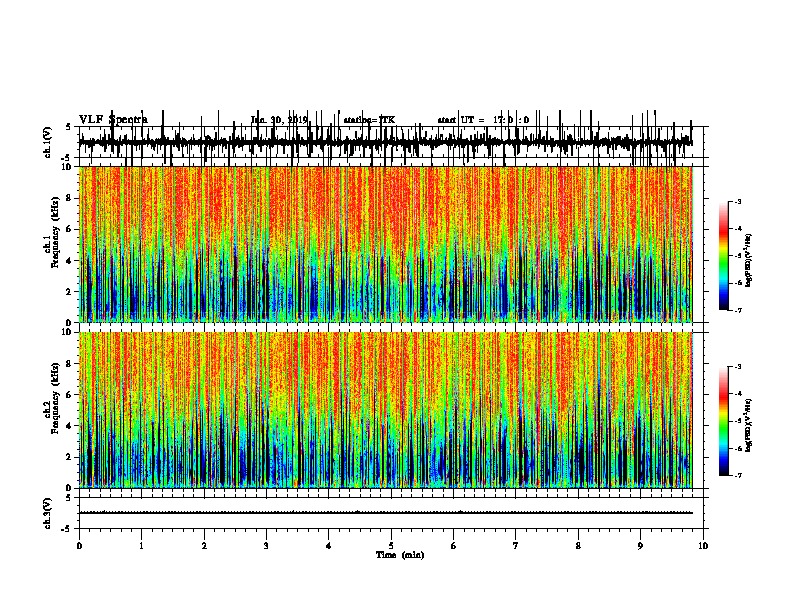
Task: Click the ch.2 colorbar '-3' label
Action: 737,367
